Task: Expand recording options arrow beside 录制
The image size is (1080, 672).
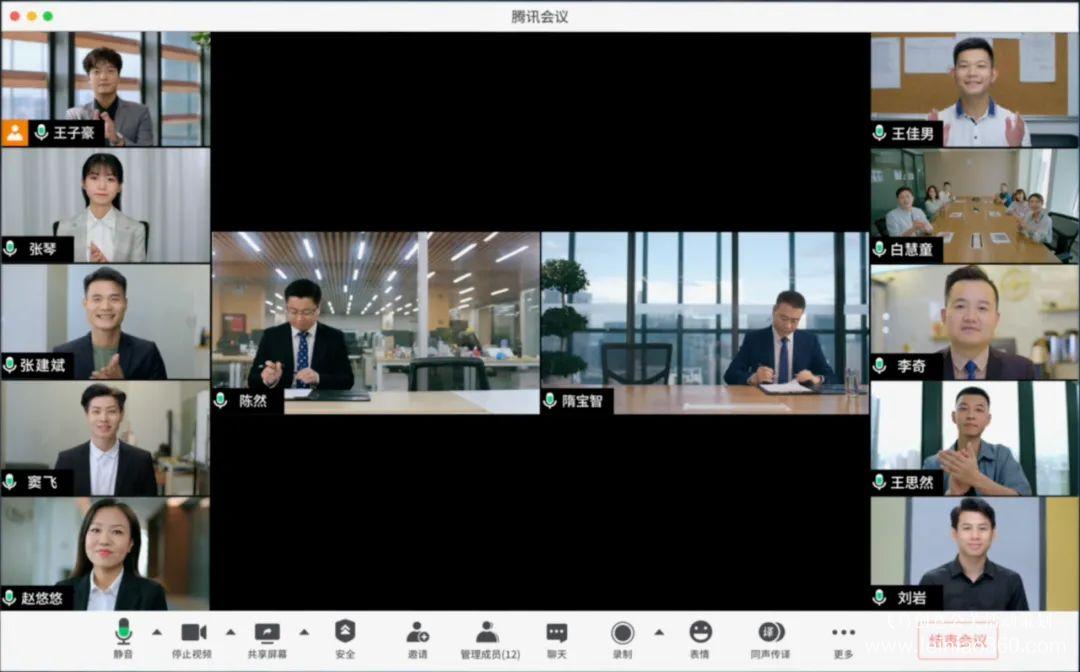Action: tap(658, 631)
